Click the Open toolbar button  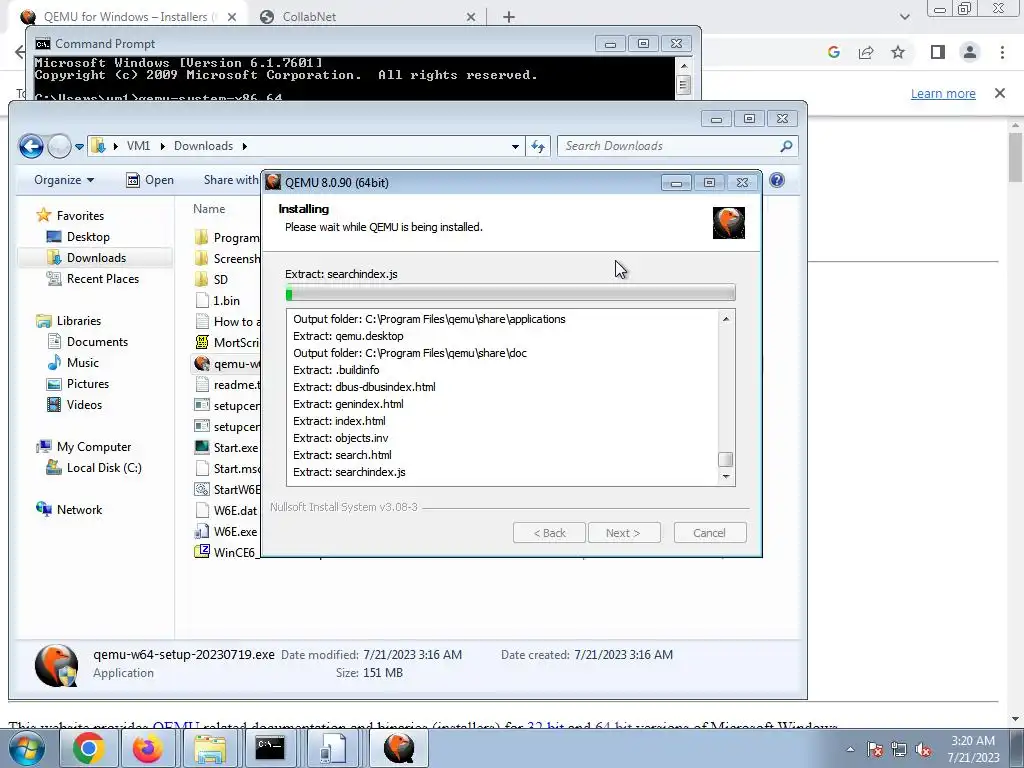coord(150,180)
